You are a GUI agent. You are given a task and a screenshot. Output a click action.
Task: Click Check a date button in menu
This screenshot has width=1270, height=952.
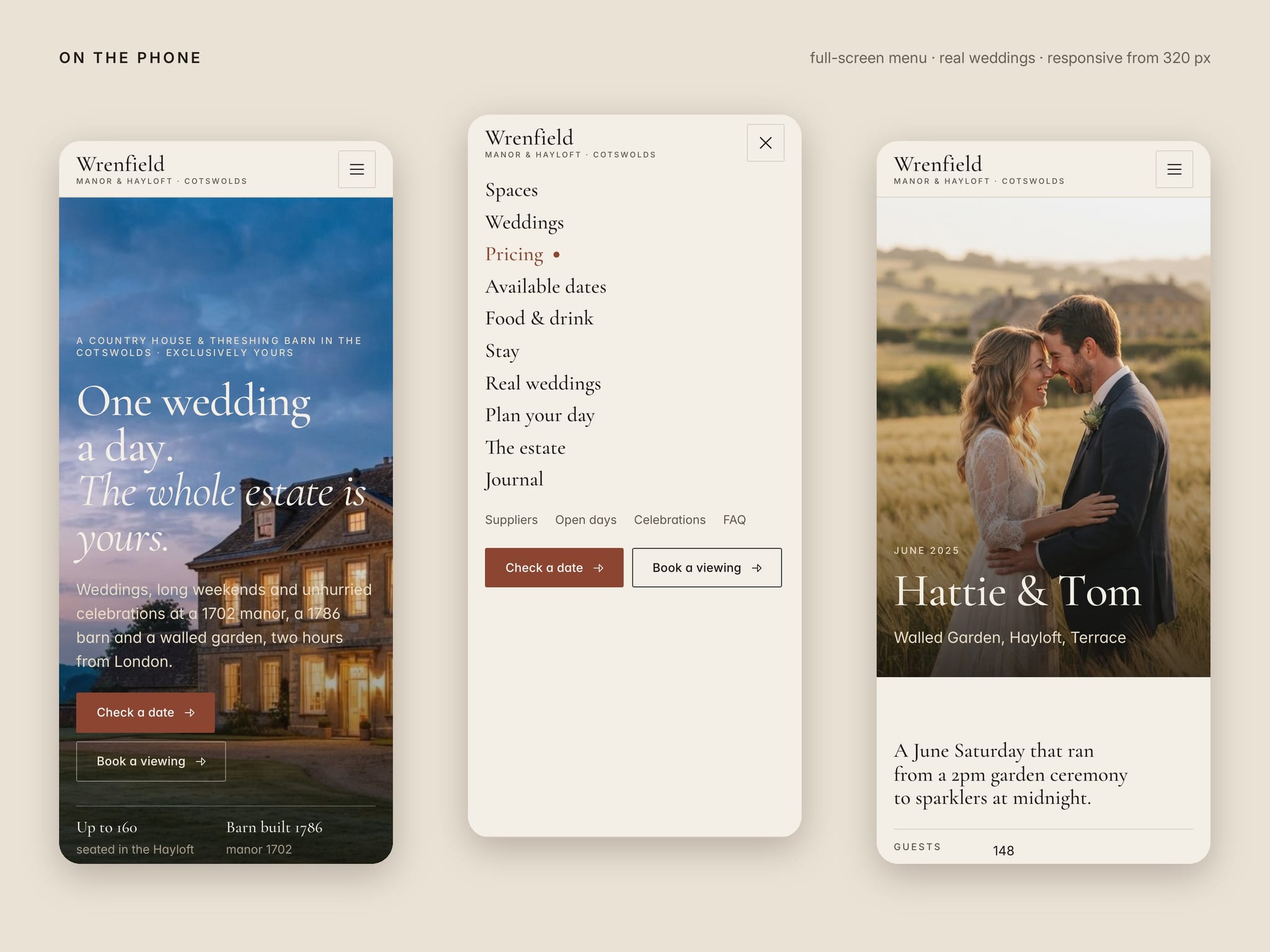(554, 568)
